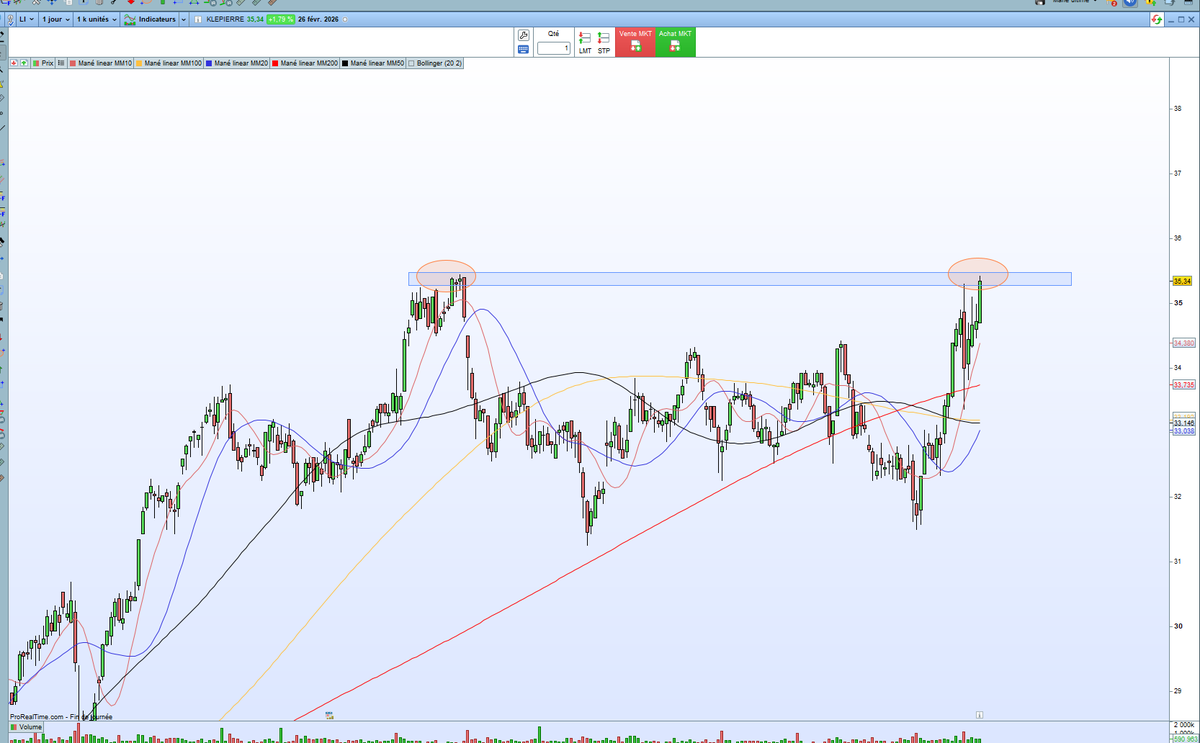Click the KLEPIERRE instrument name

[225, 19]
